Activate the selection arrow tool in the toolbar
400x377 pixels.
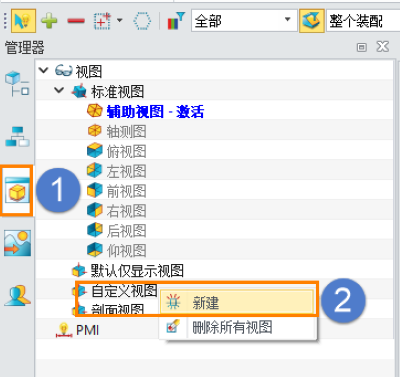23,21
